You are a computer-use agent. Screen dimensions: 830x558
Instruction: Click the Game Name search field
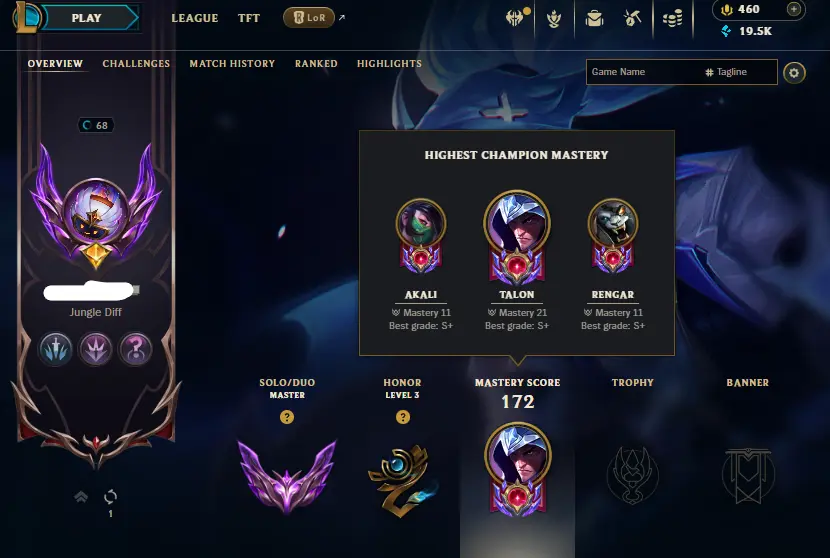(643, 72)
